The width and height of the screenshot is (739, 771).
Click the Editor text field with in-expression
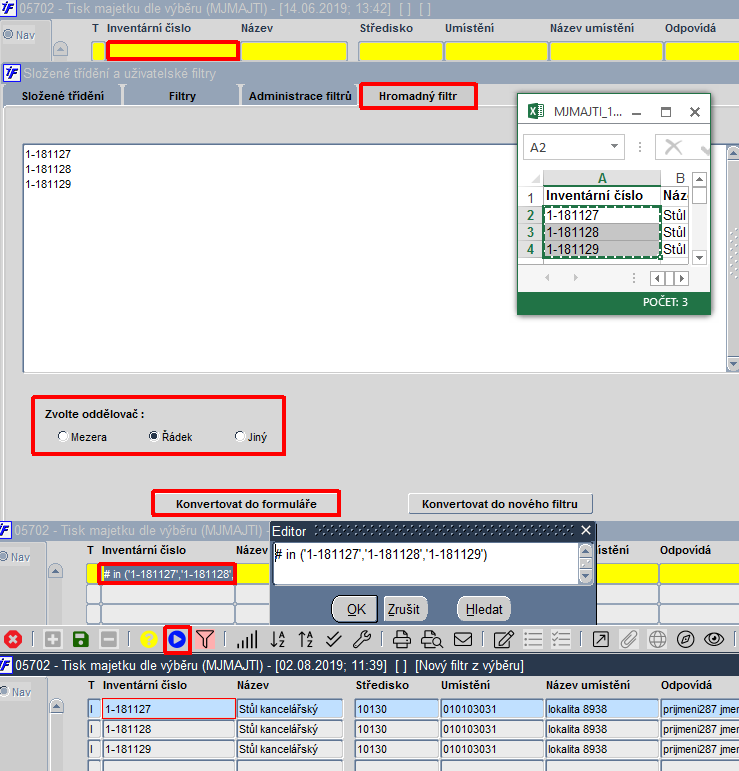(426, 563)
